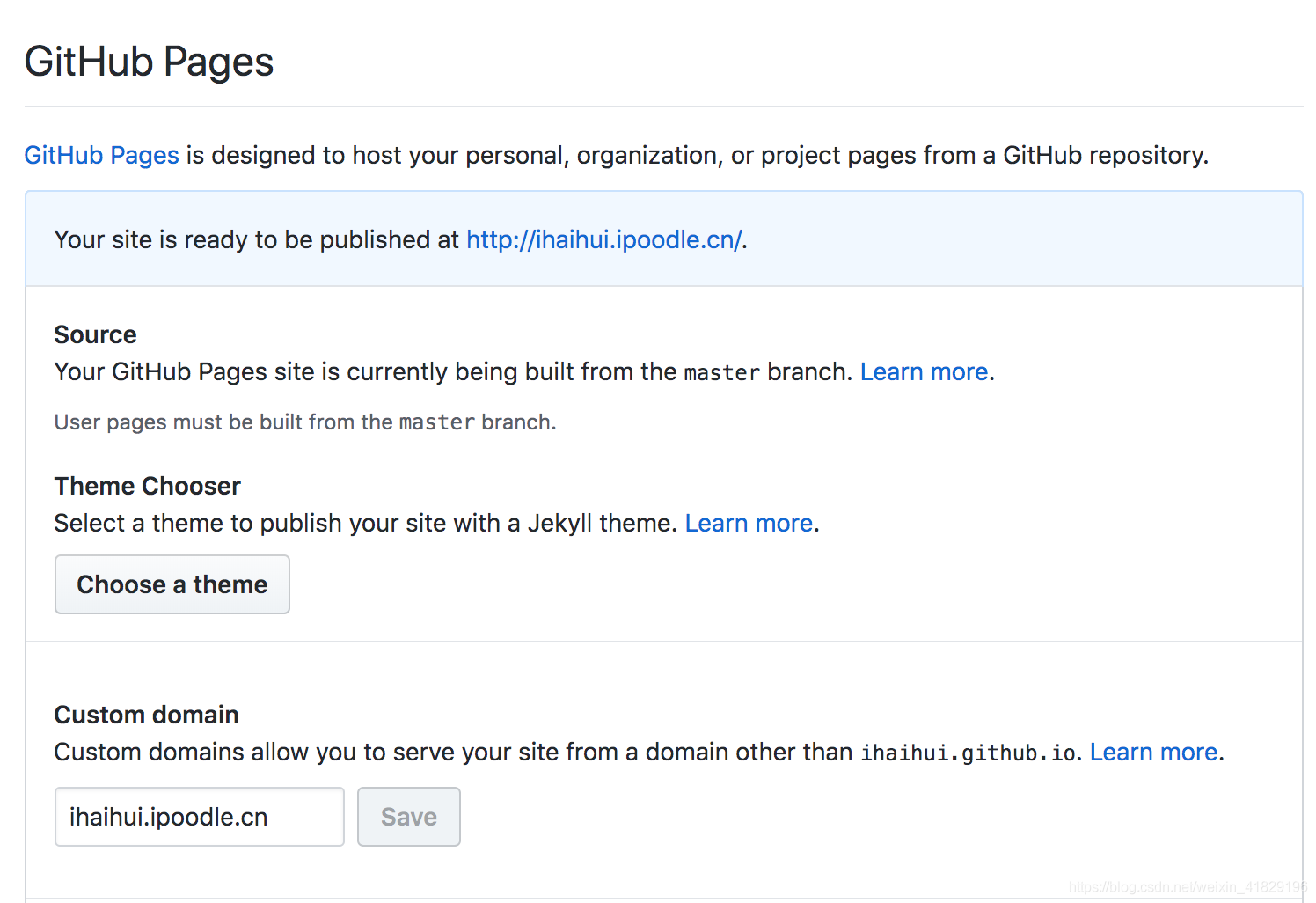Focus the custom domain text field

click(x=199, y=817)
